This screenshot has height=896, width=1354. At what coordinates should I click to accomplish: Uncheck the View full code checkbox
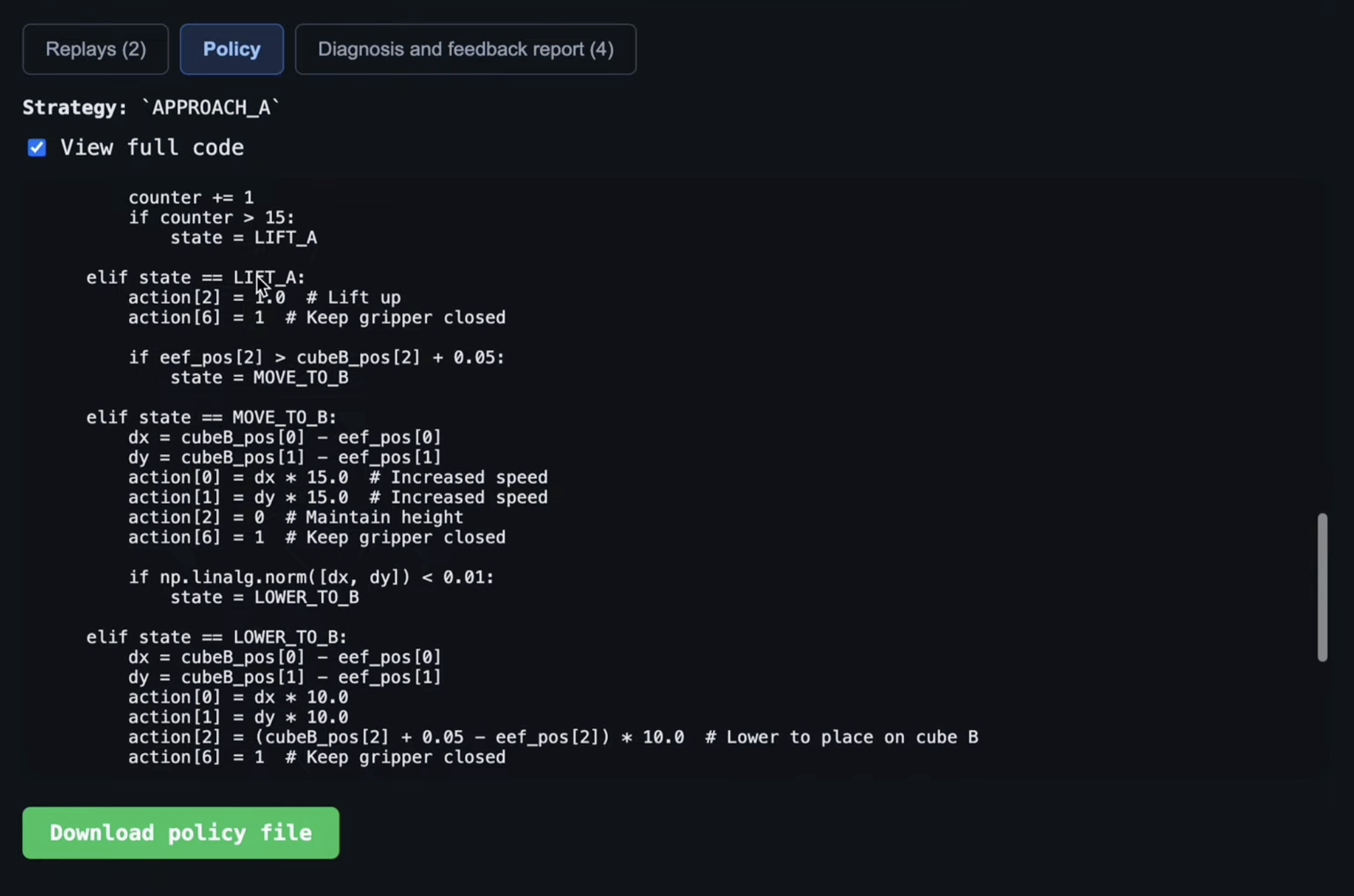click(37, 148)
